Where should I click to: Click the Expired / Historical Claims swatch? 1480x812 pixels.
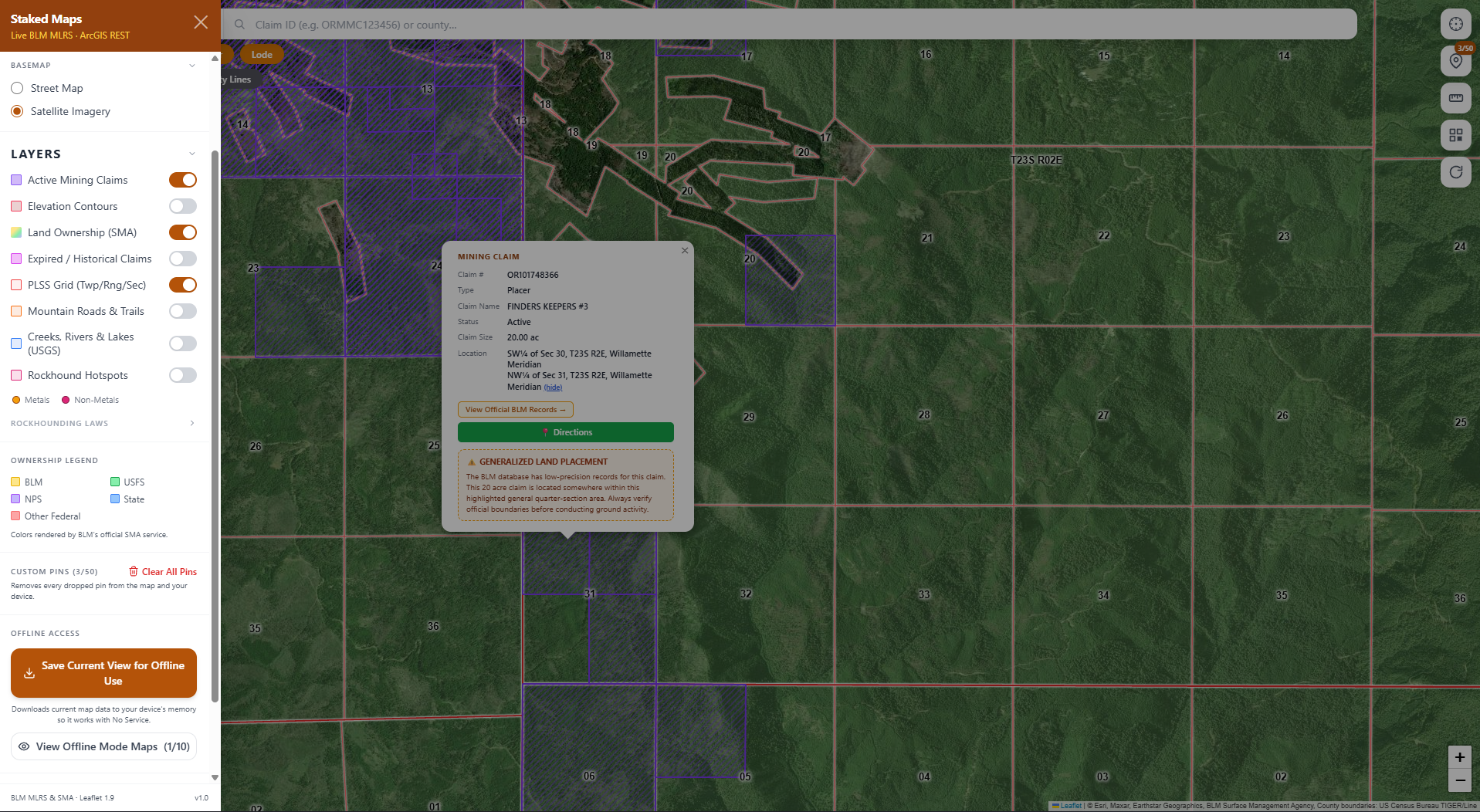(16, 259)
